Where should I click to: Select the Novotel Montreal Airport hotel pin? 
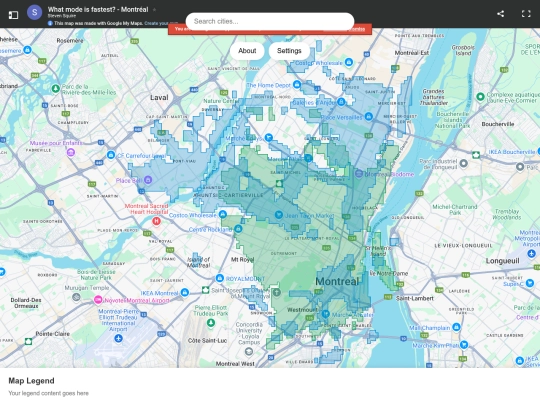(98, 300)
